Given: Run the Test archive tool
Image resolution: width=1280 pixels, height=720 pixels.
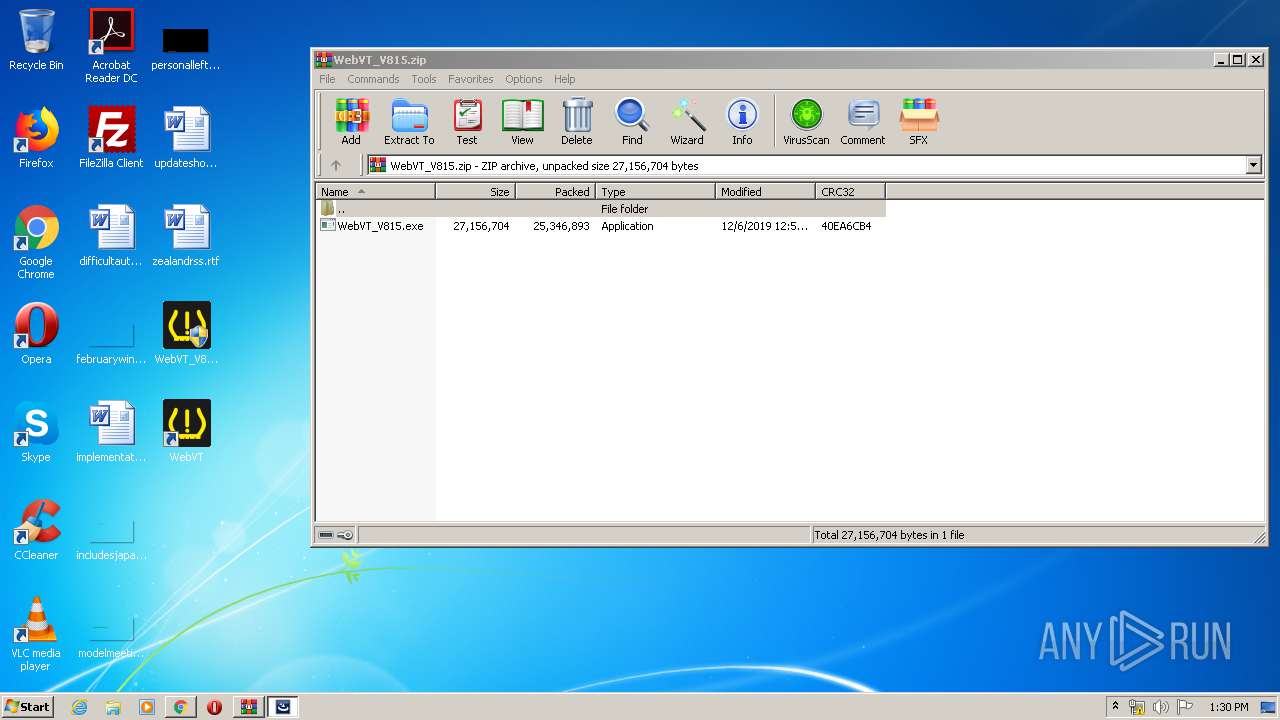Looking at the screenshot, I should [x=467, y=122].
